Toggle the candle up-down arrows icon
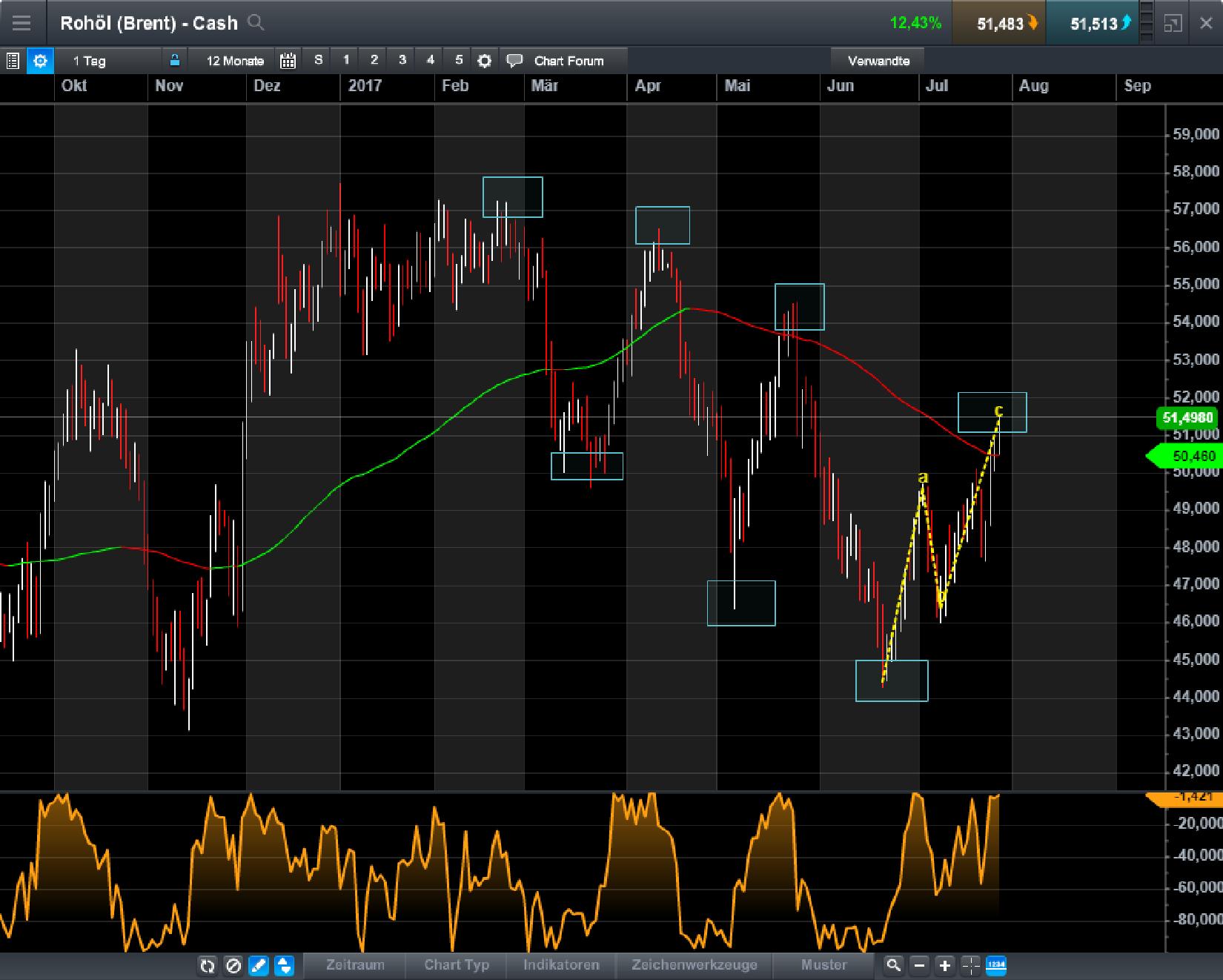This screenshot has height=980, width=1223. [x=283, y=966]
